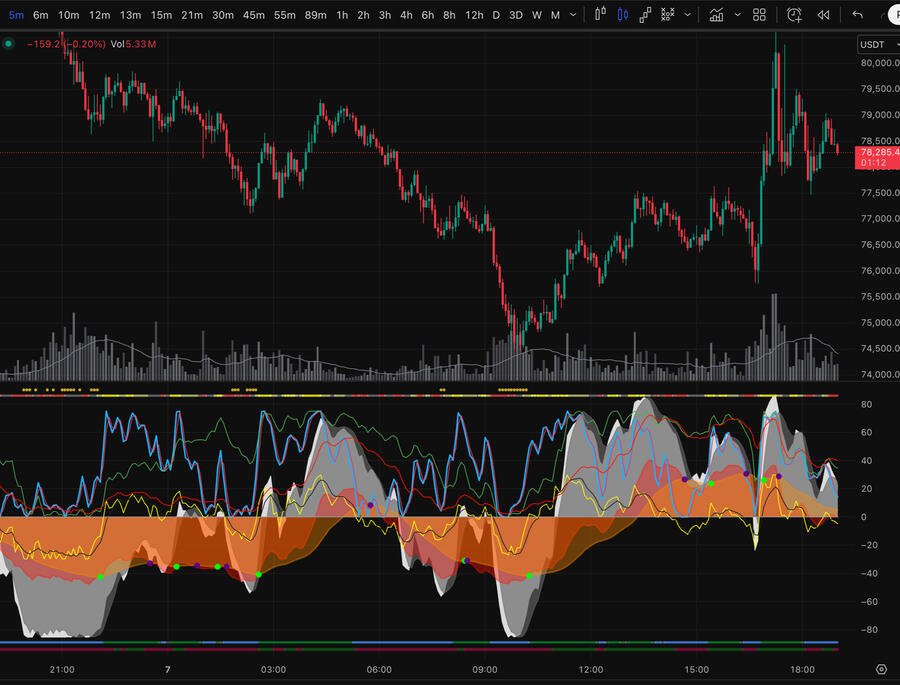The image size is (900, 685).
Task: Open the indicator templates grid icon
Action: tap(760, 15)
